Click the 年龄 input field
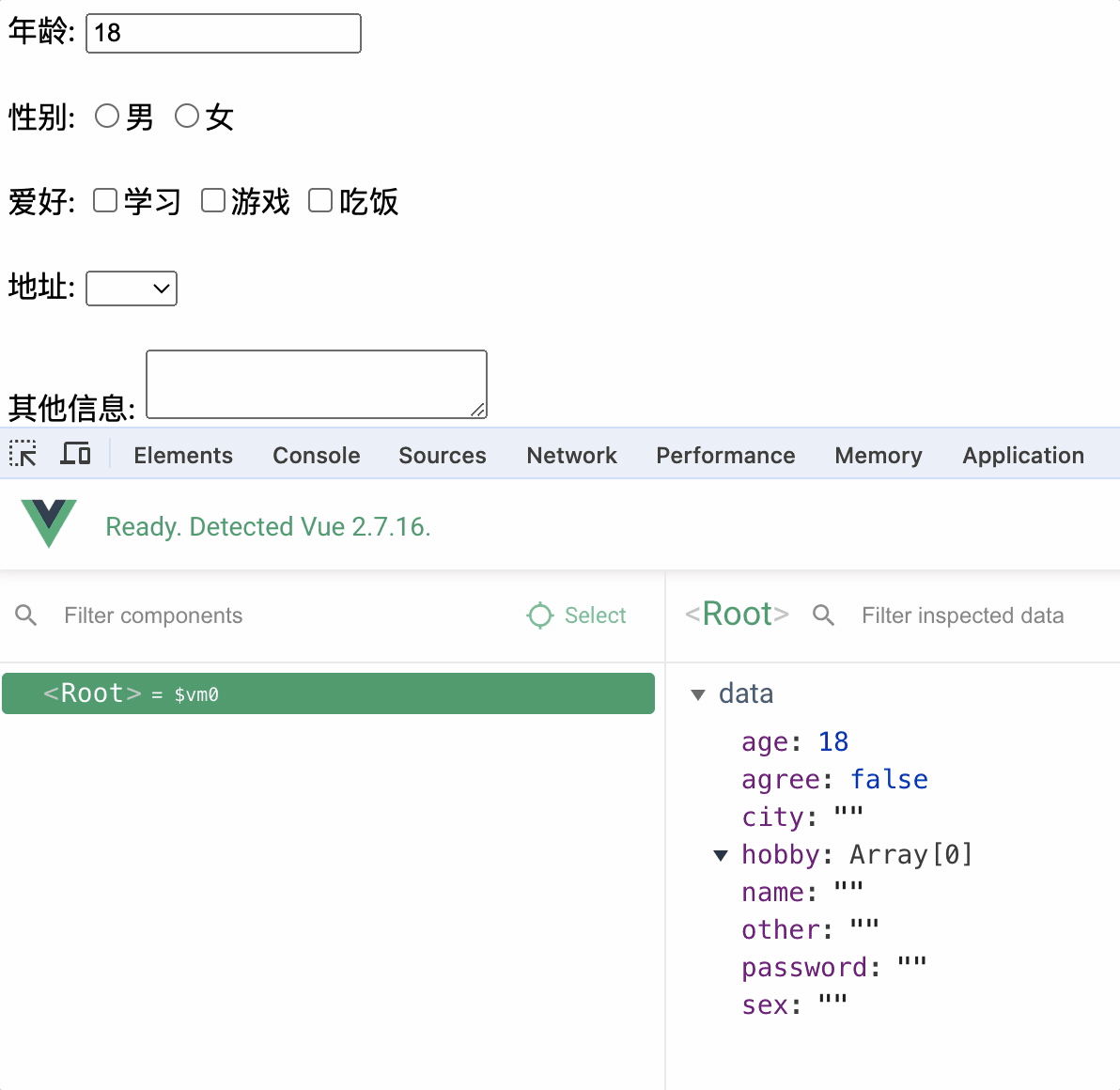1120x1090 pixels. pos(224,33)
